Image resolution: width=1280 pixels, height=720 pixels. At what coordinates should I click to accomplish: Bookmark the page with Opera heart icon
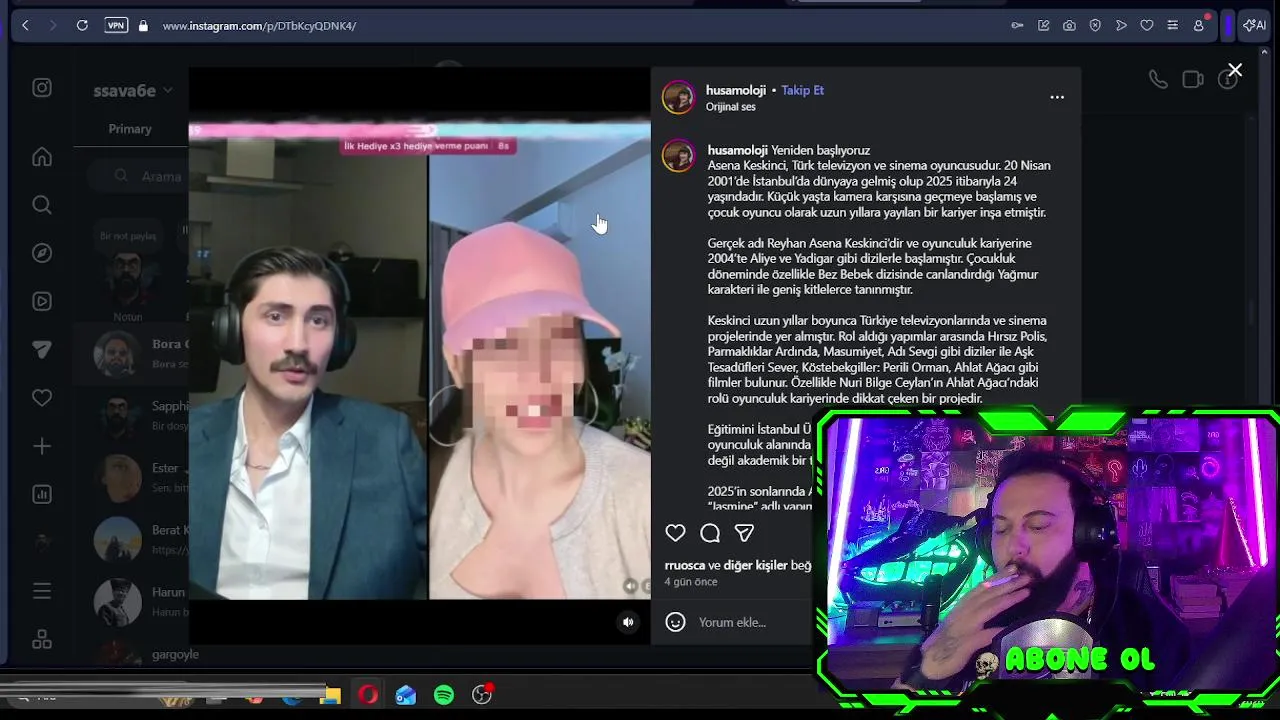point(1147,25)
